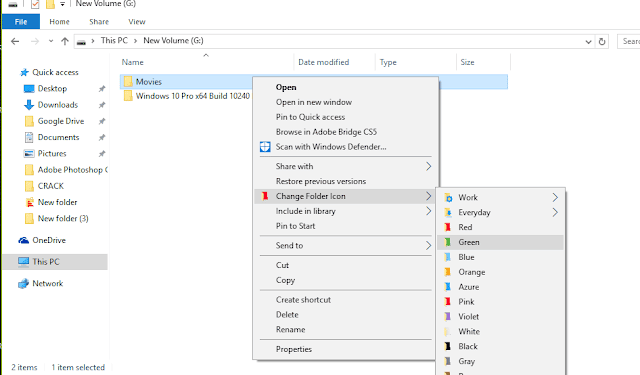640x375 pixels.
Task: Switch to the View ribbon tab
Action: click(x=137, y=22)
